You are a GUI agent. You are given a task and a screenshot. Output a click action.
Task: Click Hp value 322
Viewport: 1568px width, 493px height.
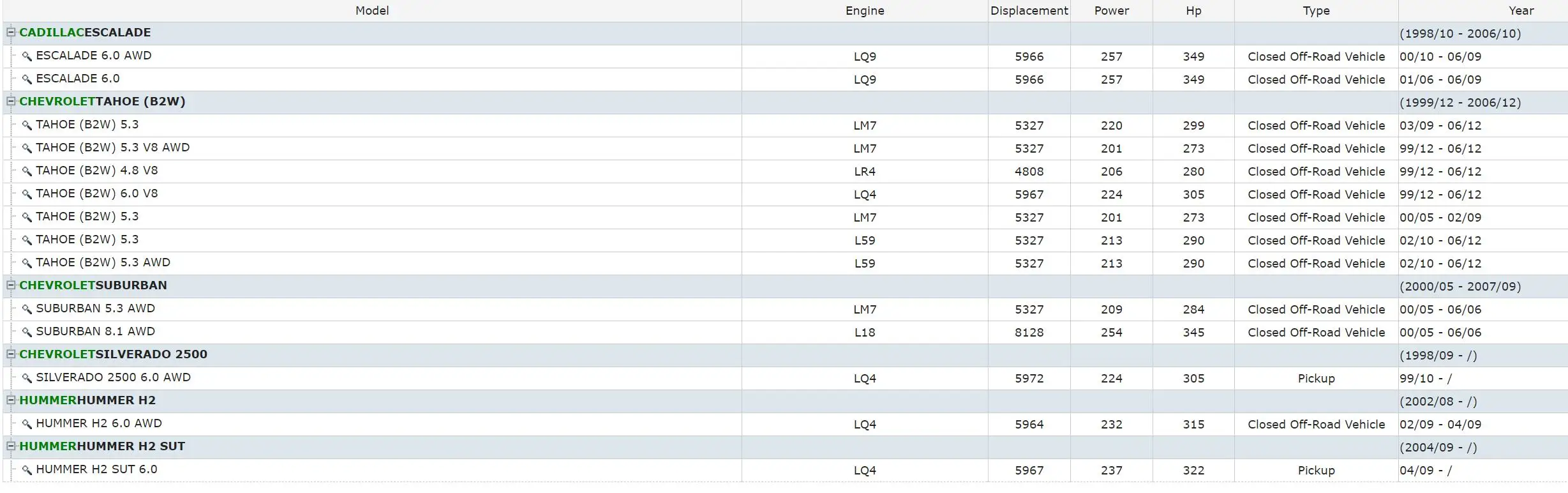(1193, 471)
